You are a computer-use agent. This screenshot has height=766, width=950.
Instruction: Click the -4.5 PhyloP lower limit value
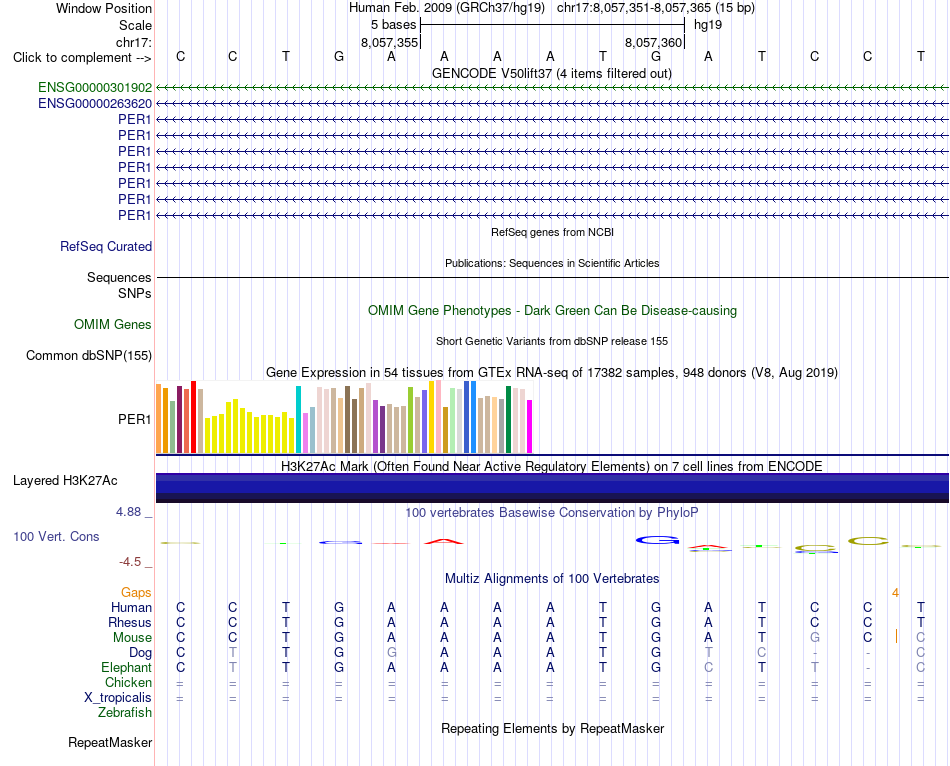130,562
